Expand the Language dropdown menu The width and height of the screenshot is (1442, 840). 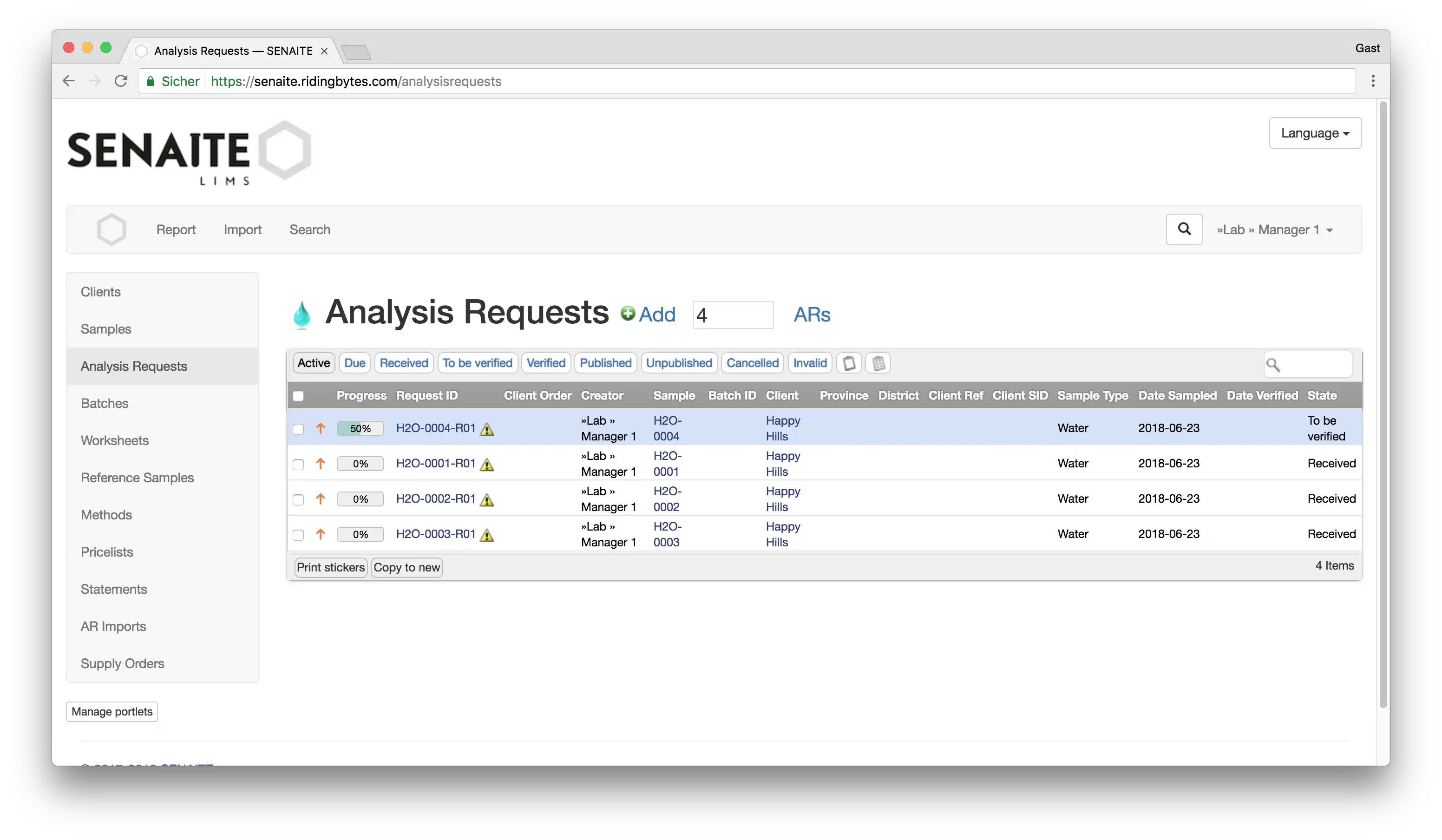coord(1314,133)
